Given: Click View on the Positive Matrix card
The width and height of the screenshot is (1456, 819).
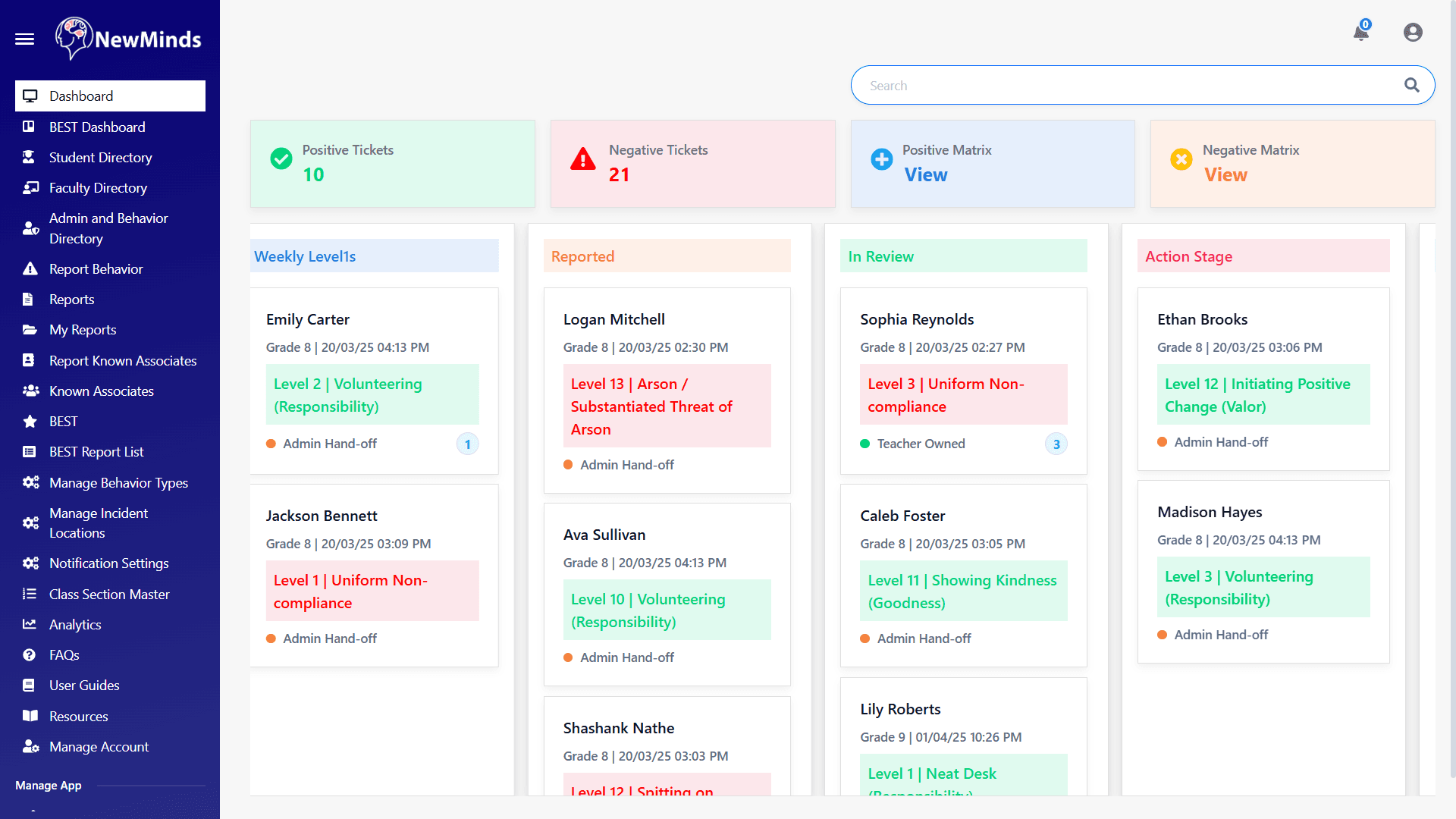Looking at the screenshot, I should point(926,174).
